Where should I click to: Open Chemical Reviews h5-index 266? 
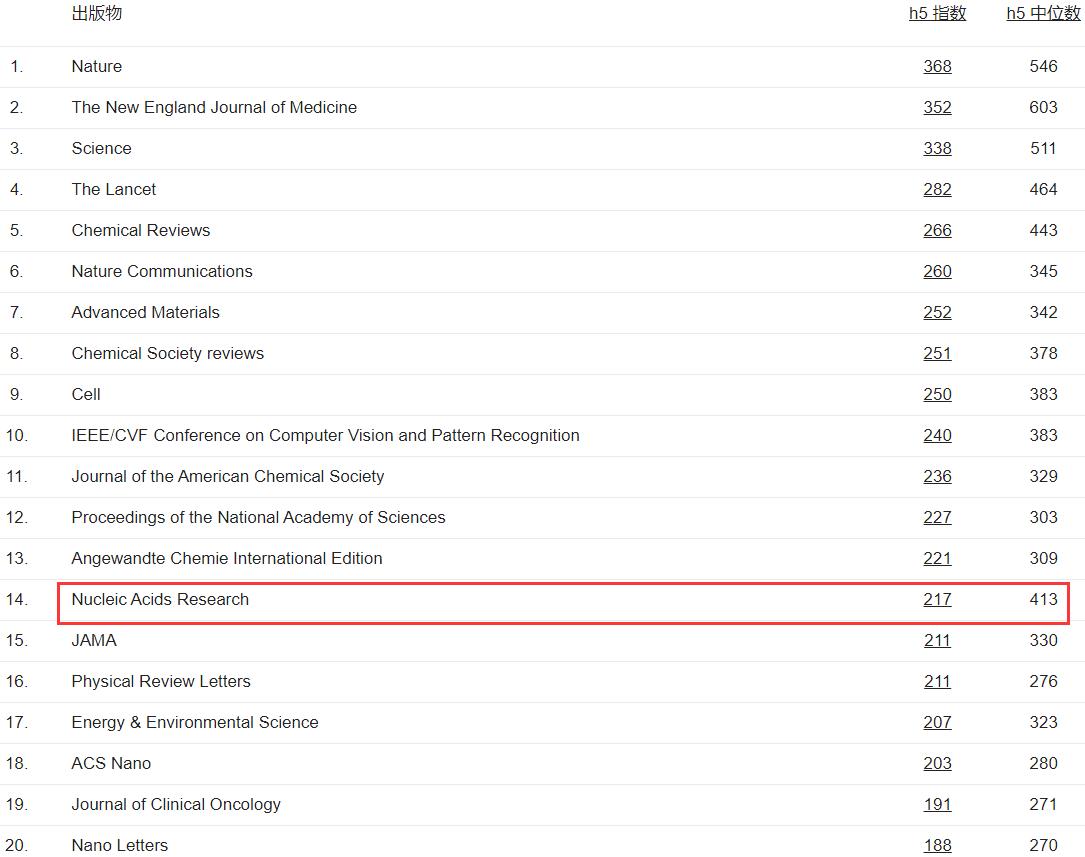tap(937, 230)
